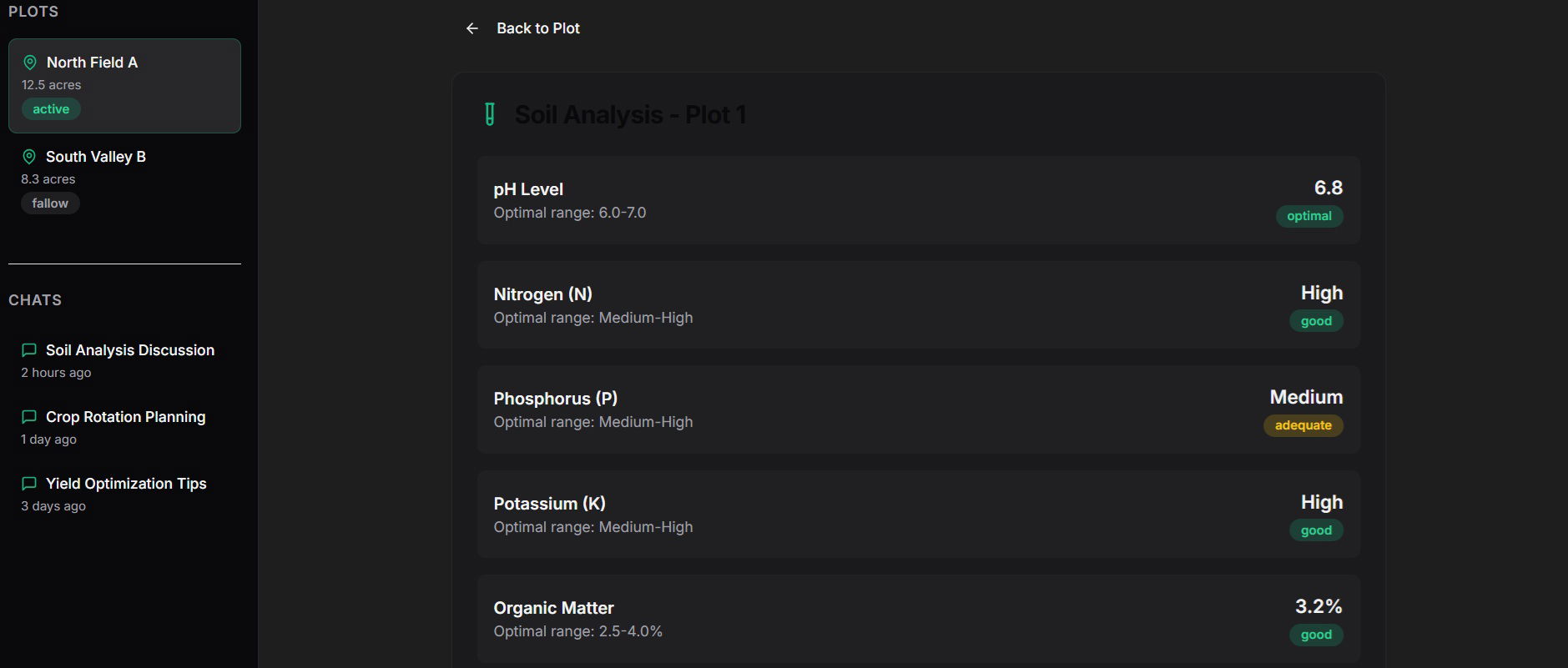Click North Field A location pin icon
Screen dimensions: 1568x668
tap(30, 63)
